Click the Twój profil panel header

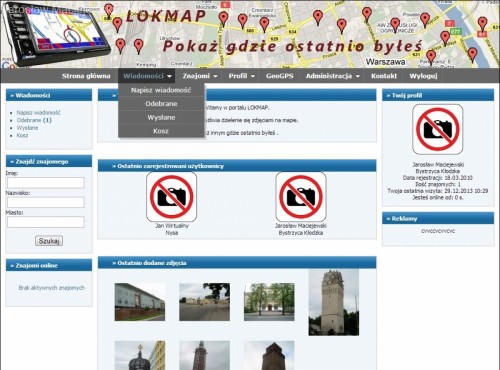pos(438,95)
